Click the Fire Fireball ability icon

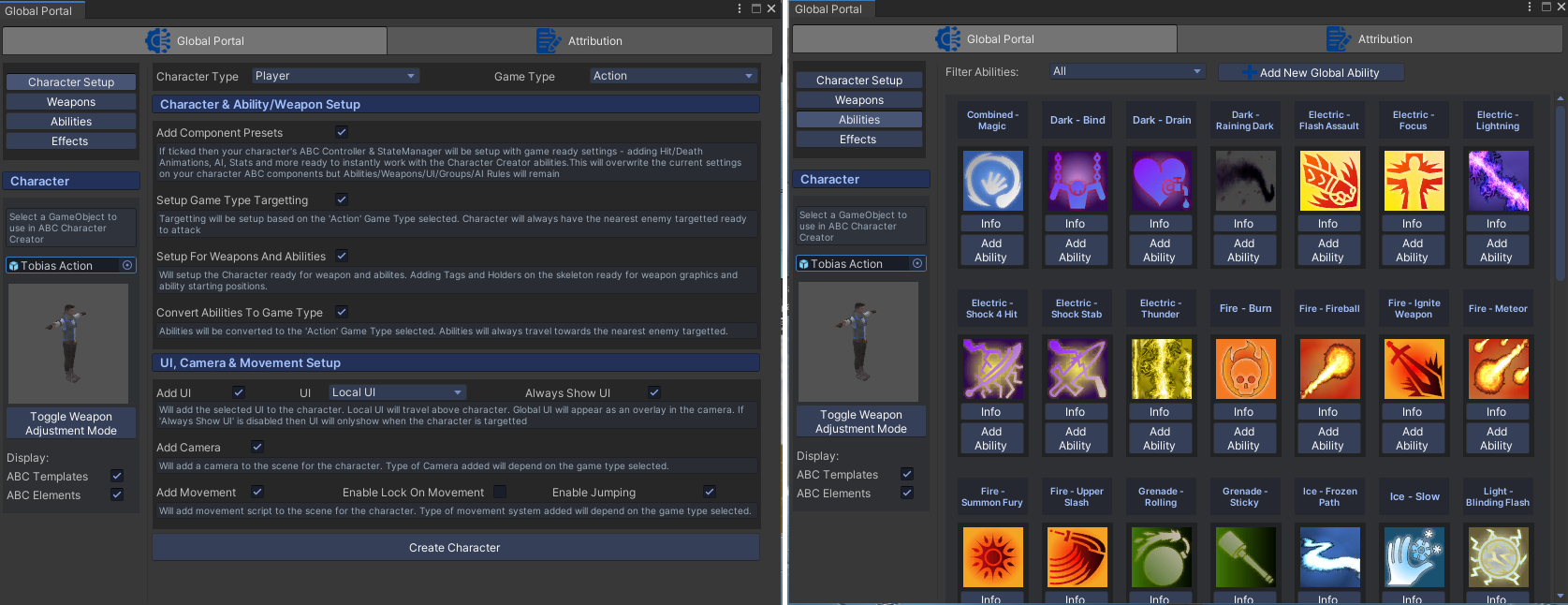[1329, 369]
